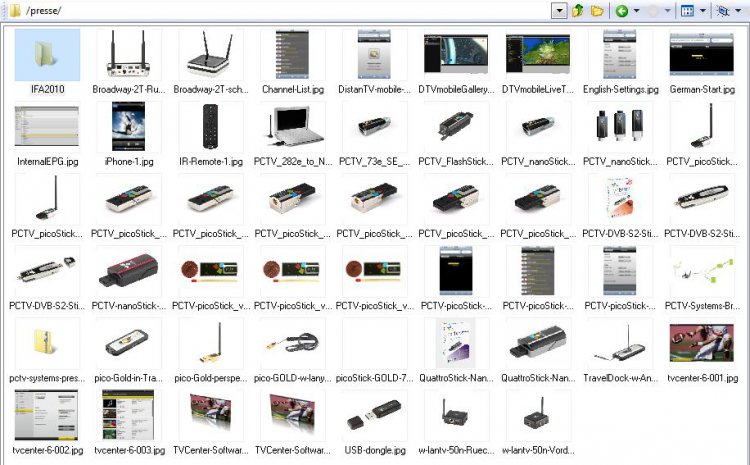Select the TravelDock-w-An... thumbnail

pos(620,343)
